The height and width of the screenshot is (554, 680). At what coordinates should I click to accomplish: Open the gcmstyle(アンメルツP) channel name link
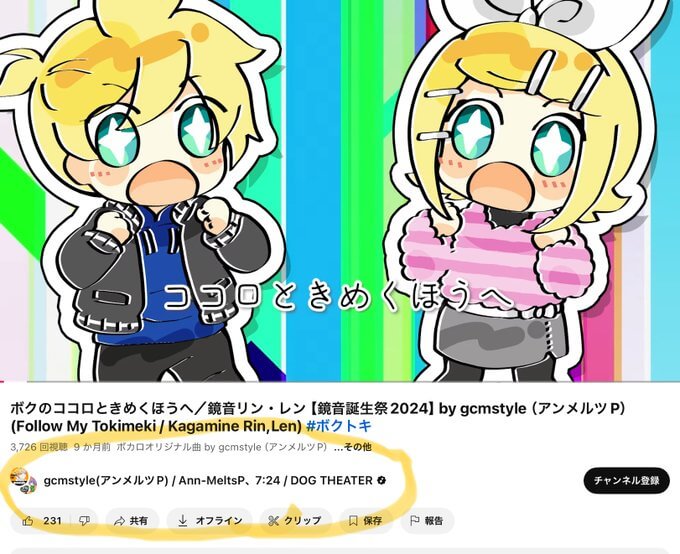pyautogui.click(x=106, y=480)
